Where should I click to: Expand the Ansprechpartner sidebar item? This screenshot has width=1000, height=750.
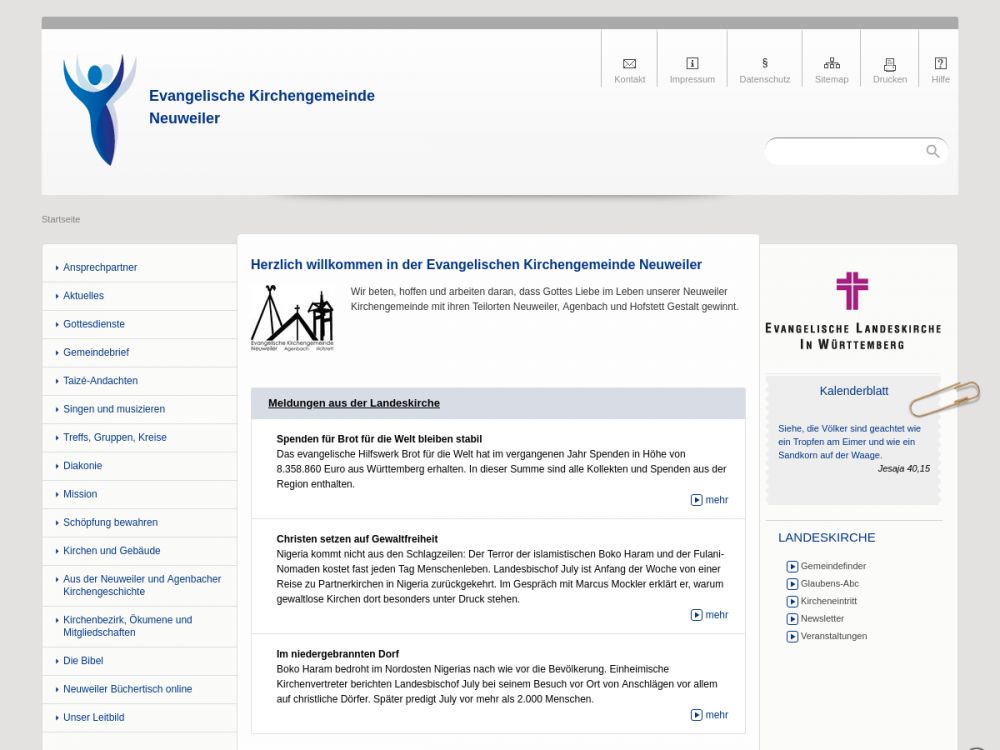100,268
